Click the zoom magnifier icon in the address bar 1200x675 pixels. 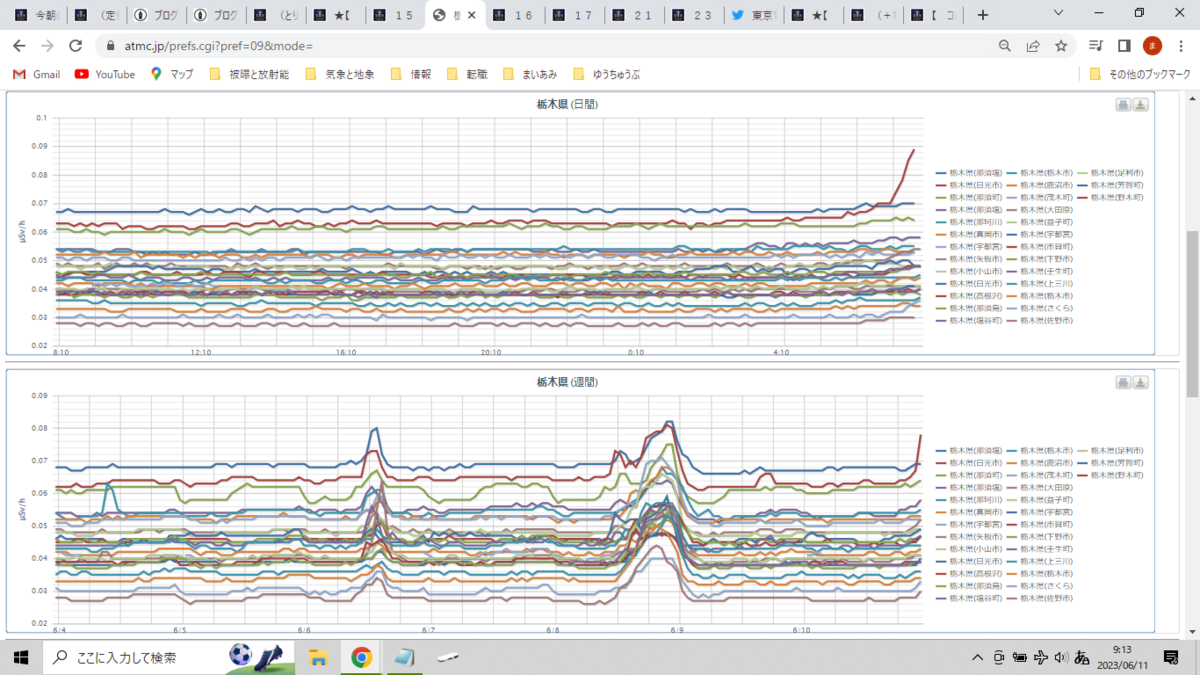(x=1005, y=46)
